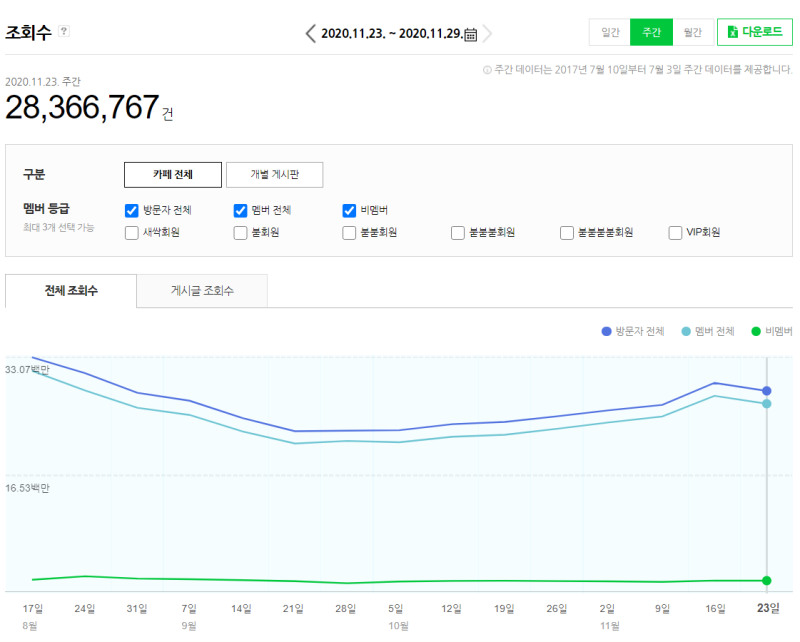The height and width of the screenshot is (642, 800).
Task: Switch to 일간 daily view
Action: [x=609, y=32]
